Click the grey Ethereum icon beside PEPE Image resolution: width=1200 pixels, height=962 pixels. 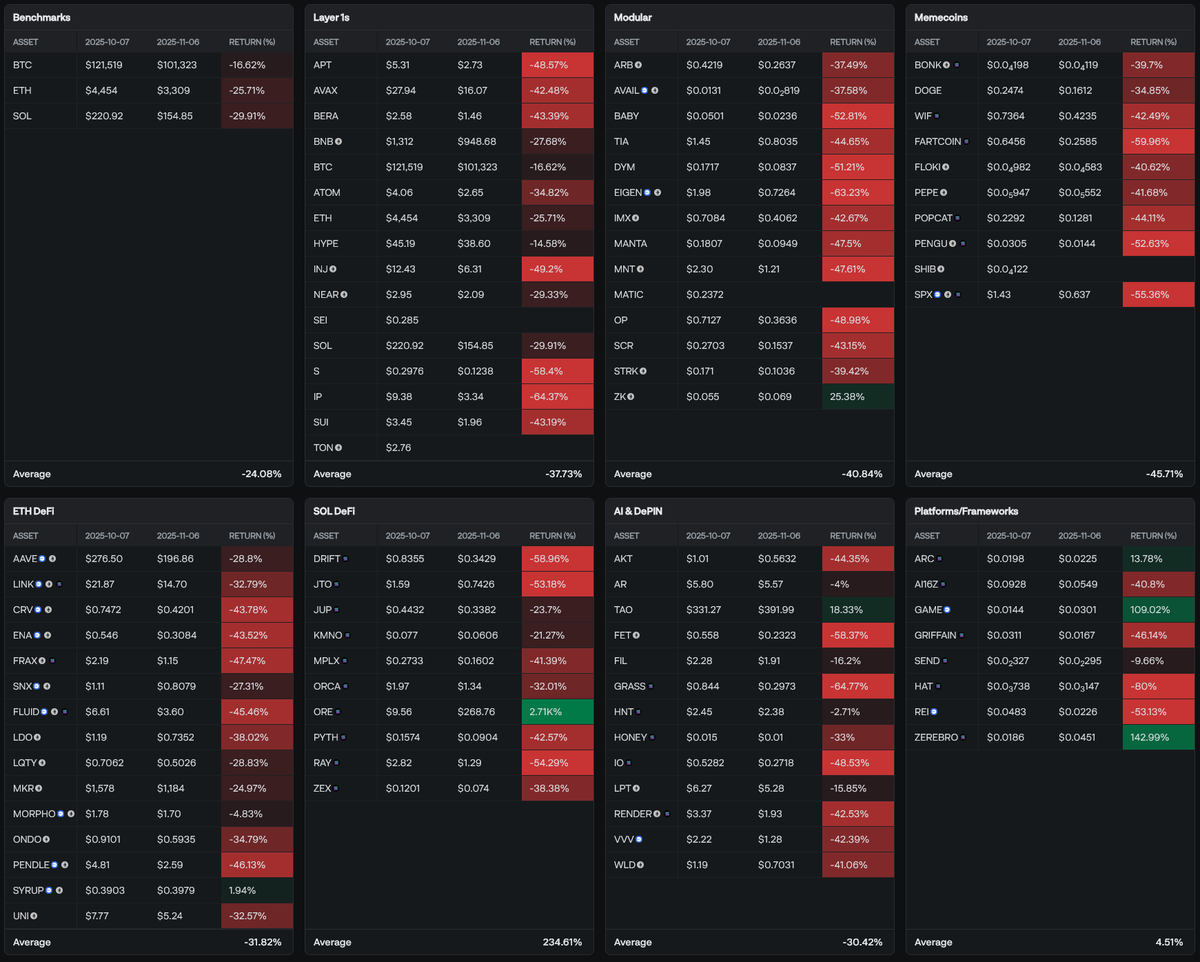(x=942, y=192)
